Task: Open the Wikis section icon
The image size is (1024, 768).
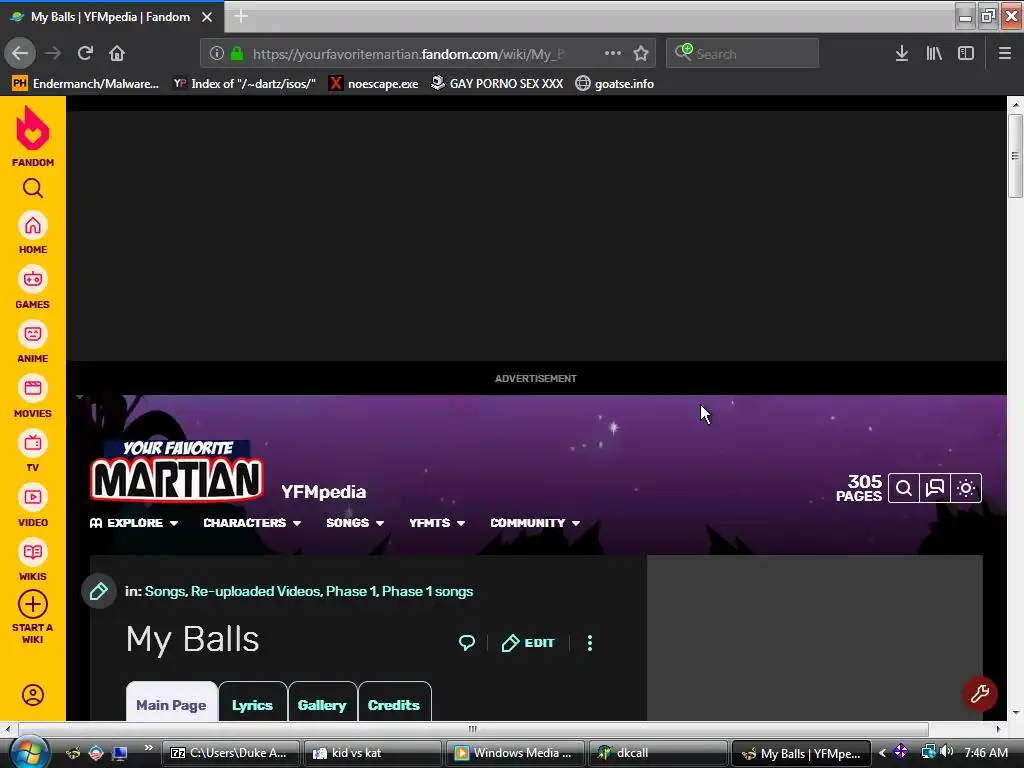Action: [33, 552]
